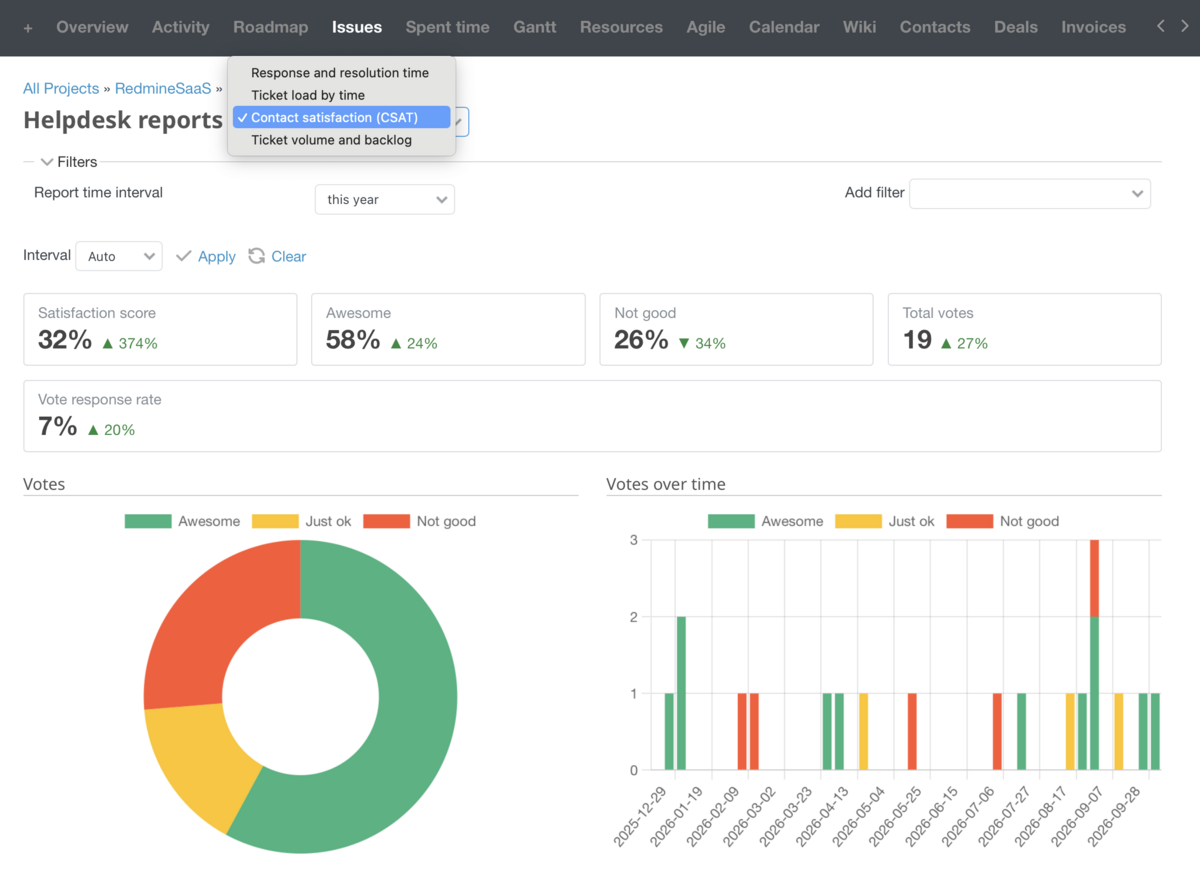Toggle Awesome legend swatch in Votes chart
Viewport: 1200px width, 878px height.
(x=148, y=521)
